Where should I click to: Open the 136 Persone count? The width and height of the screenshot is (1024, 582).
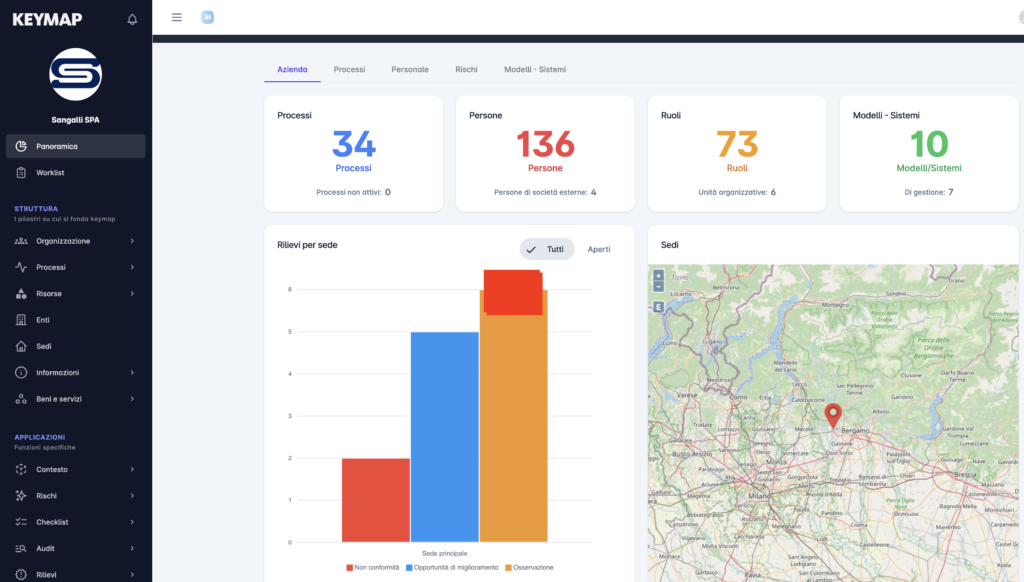545,145
